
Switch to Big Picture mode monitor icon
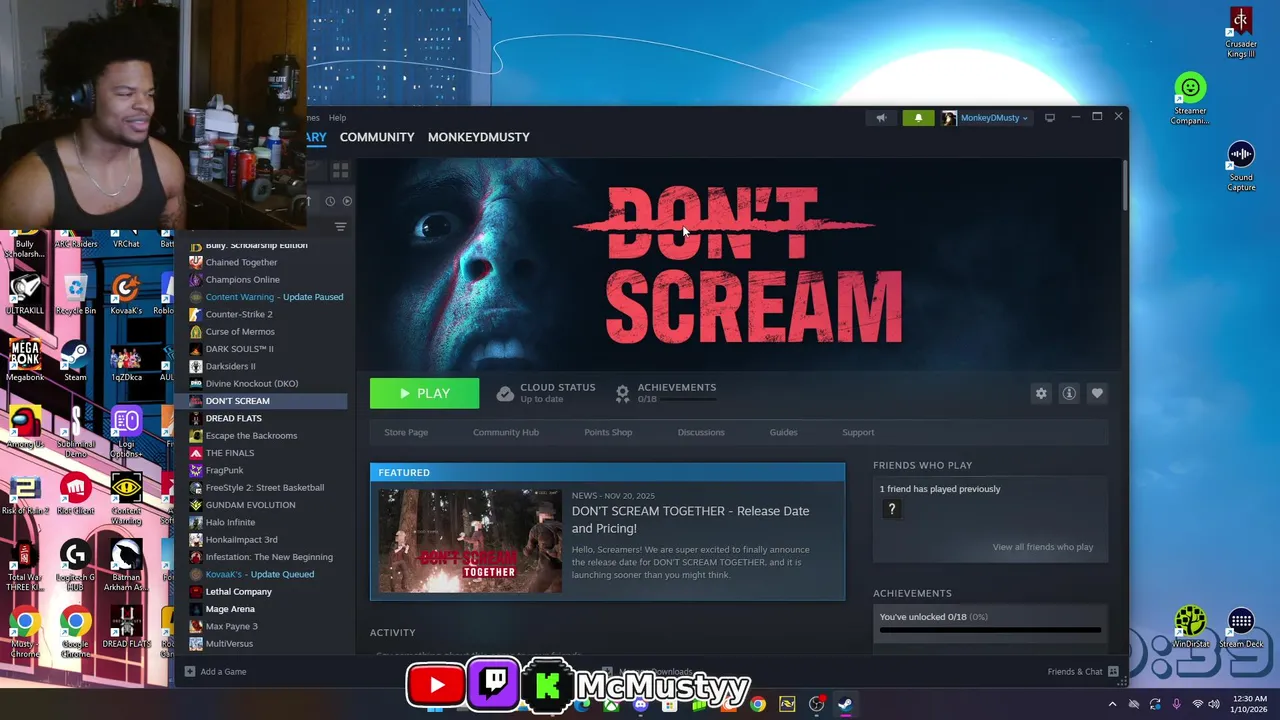coord(1050,118)
